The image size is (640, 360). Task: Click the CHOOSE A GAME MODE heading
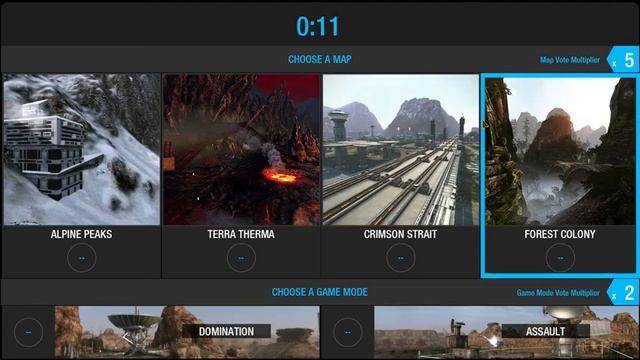[x=320, y=292]
